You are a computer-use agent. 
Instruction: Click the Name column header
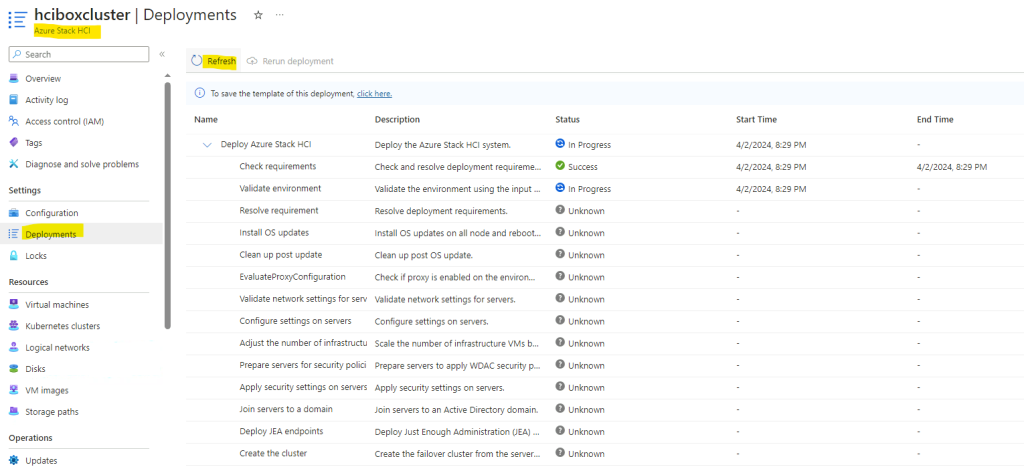[x=206, y=120]
